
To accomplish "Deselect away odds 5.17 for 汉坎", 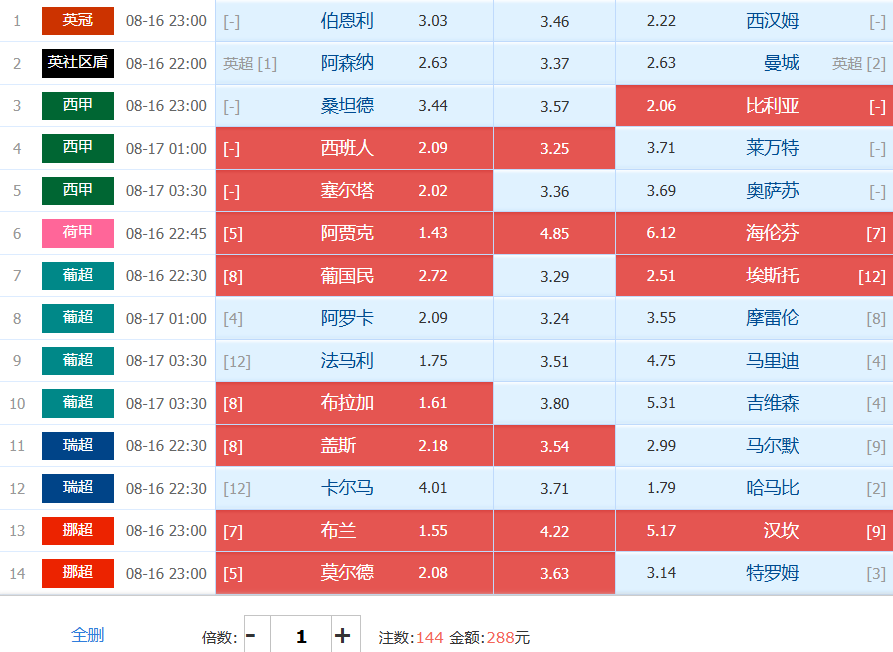I will 754,531.
